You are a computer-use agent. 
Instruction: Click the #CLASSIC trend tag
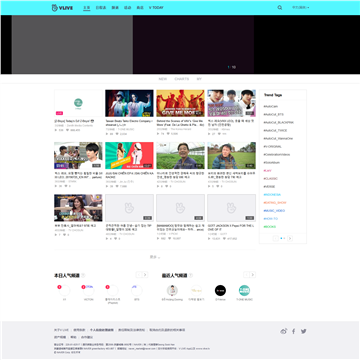tap(270, 178)
